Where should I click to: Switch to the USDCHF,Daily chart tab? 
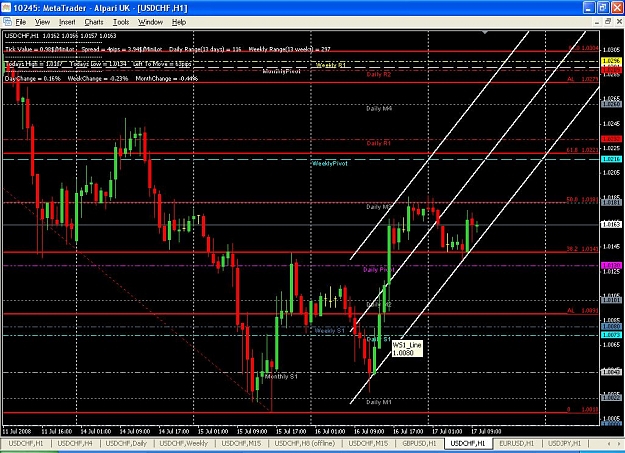(x=126, y=443)
